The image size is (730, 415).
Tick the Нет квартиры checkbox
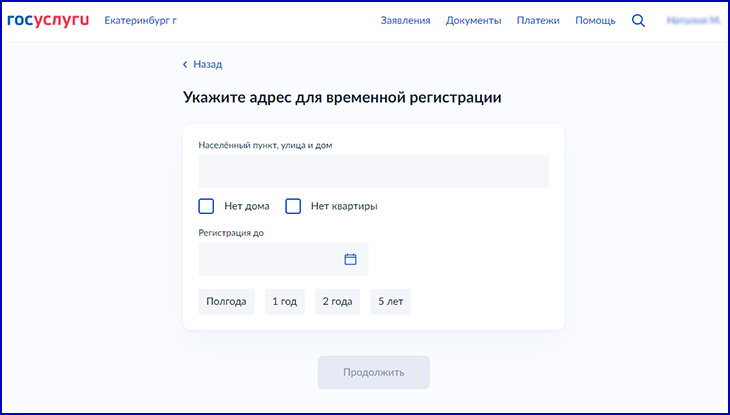[293, 206]
